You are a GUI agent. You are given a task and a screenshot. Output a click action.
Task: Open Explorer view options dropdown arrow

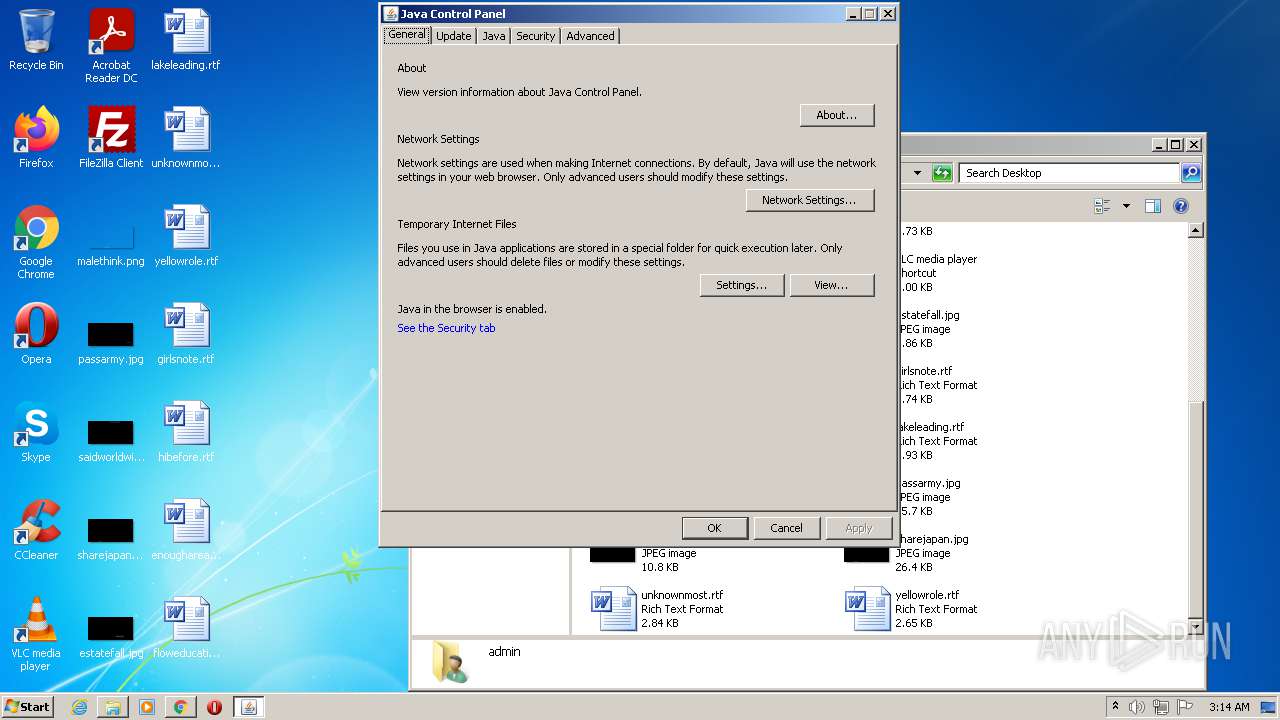tap(1126, 206)
